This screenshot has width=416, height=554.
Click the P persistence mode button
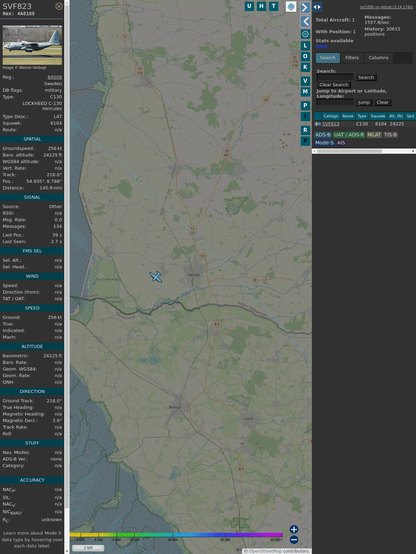click(x=305, y=105)
